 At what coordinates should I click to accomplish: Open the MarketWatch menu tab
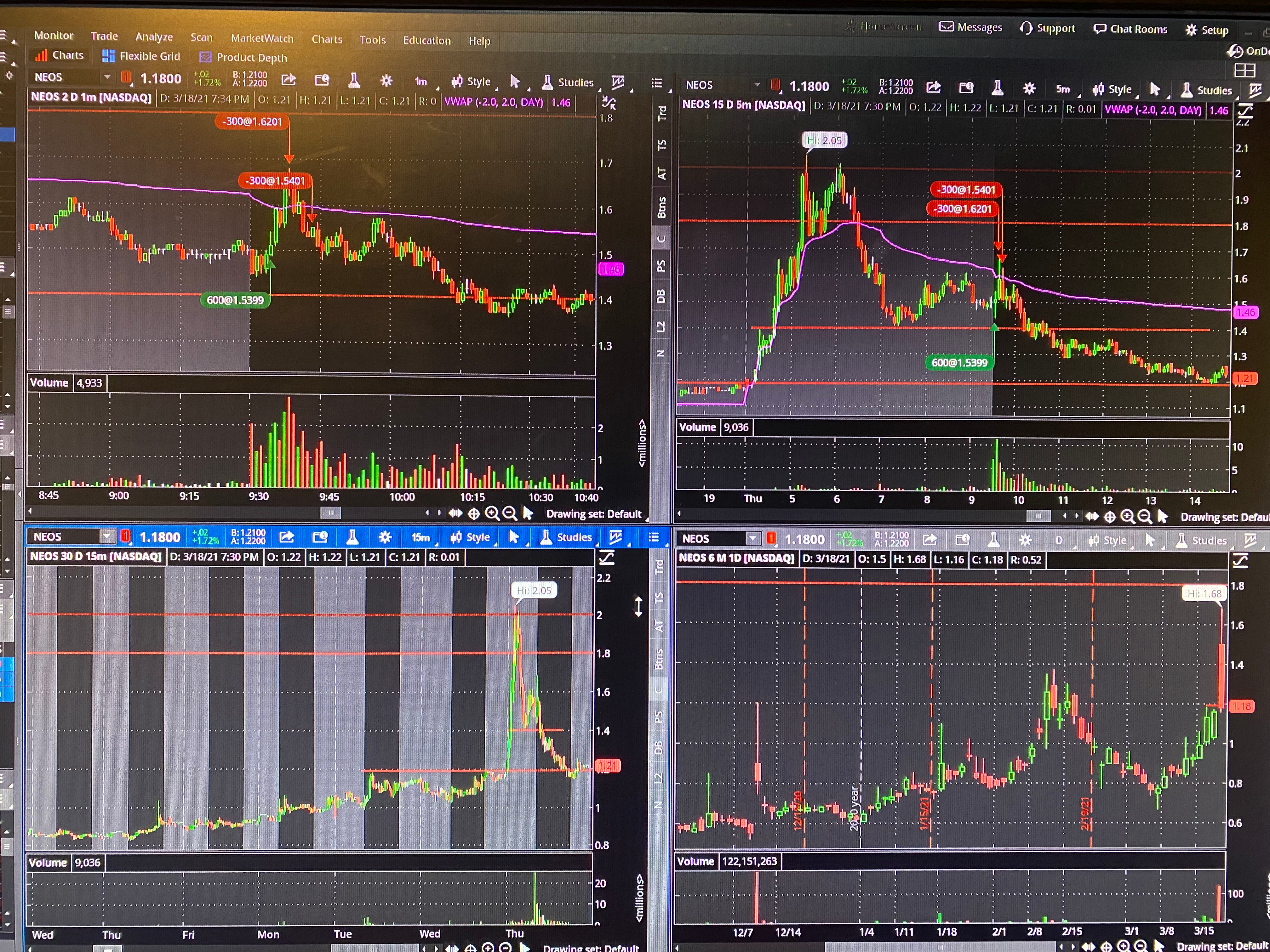pos(262,38)
